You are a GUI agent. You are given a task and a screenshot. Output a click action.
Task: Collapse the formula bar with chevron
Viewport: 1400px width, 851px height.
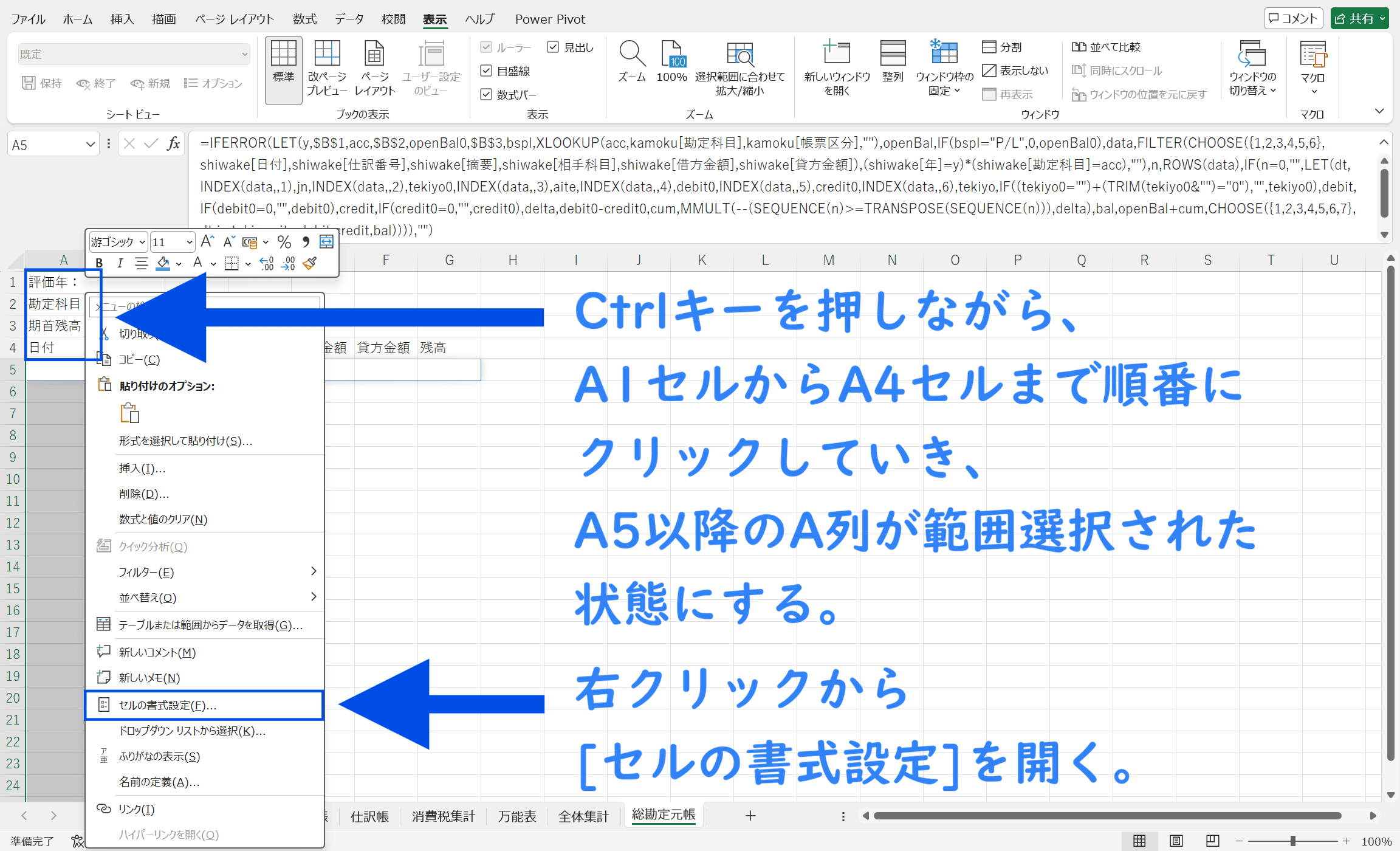1384,142
